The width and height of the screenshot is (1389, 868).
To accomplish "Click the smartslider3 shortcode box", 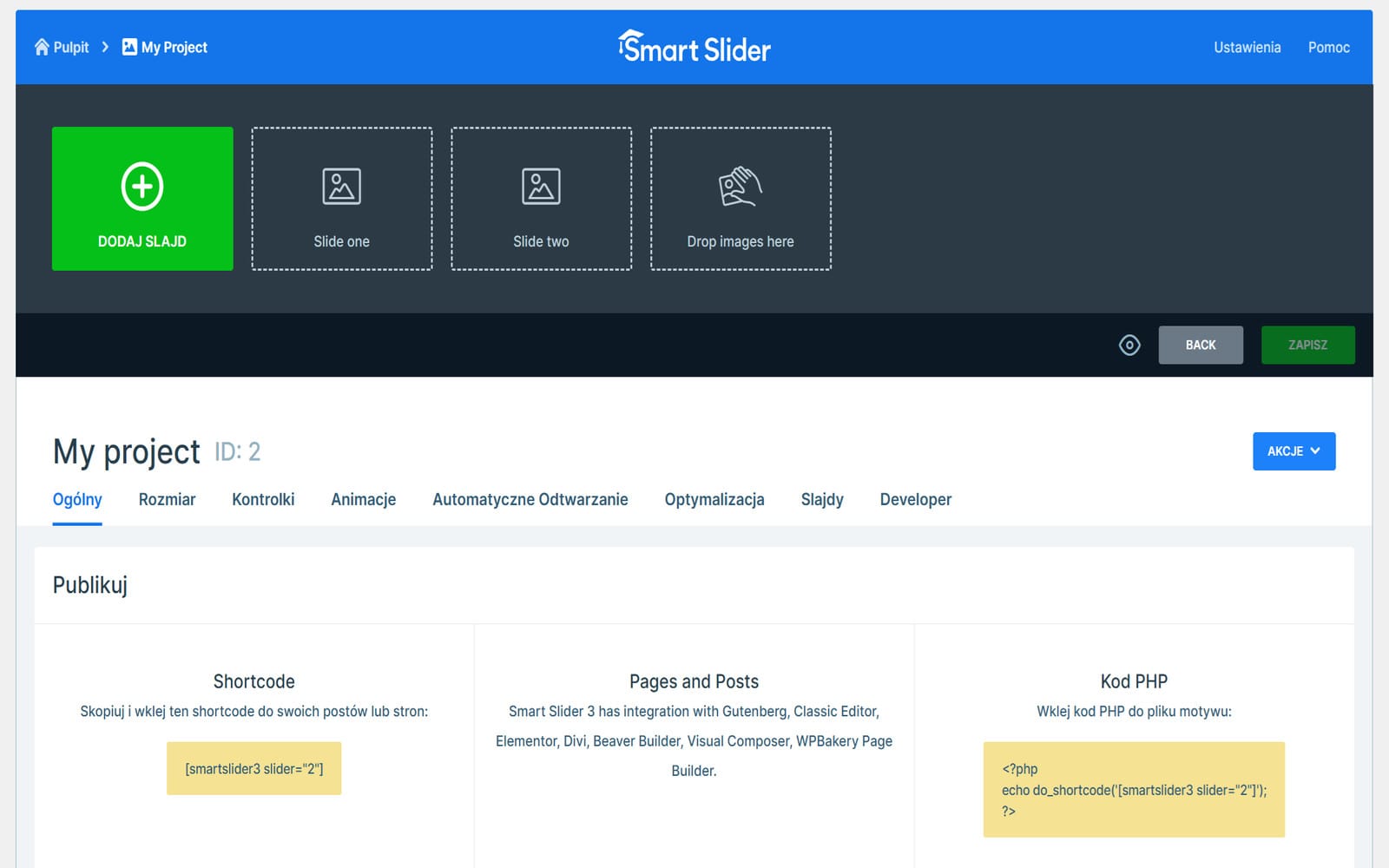I will pyautogui.click(x=254, y=768).
